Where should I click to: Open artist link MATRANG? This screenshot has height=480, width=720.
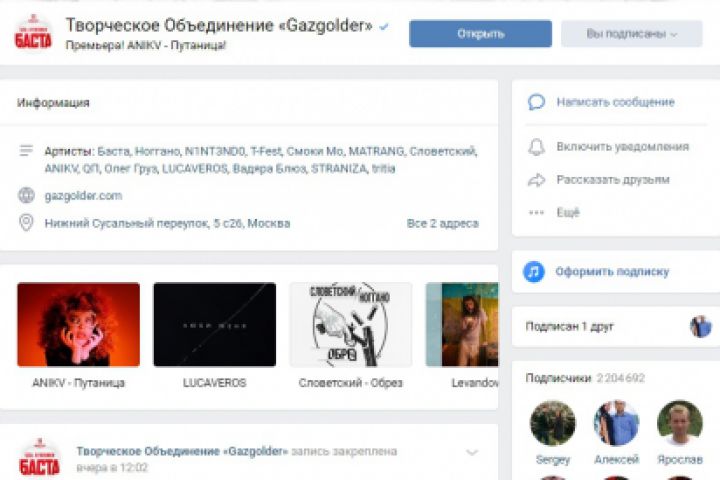(376, 151)
